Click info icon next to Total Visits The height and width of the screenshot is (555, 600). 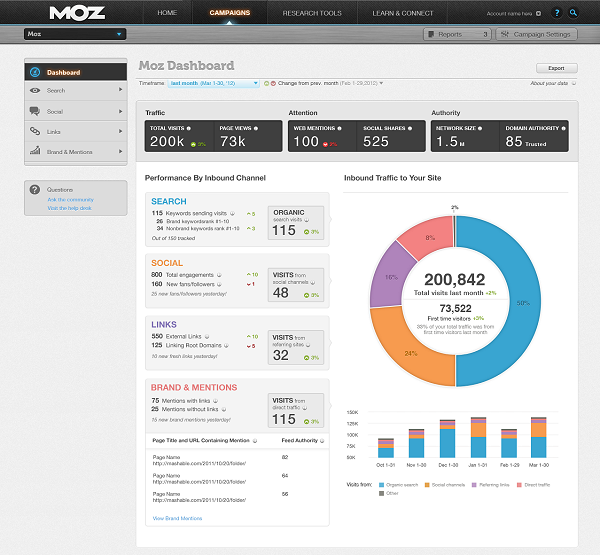tap(189, 128)
